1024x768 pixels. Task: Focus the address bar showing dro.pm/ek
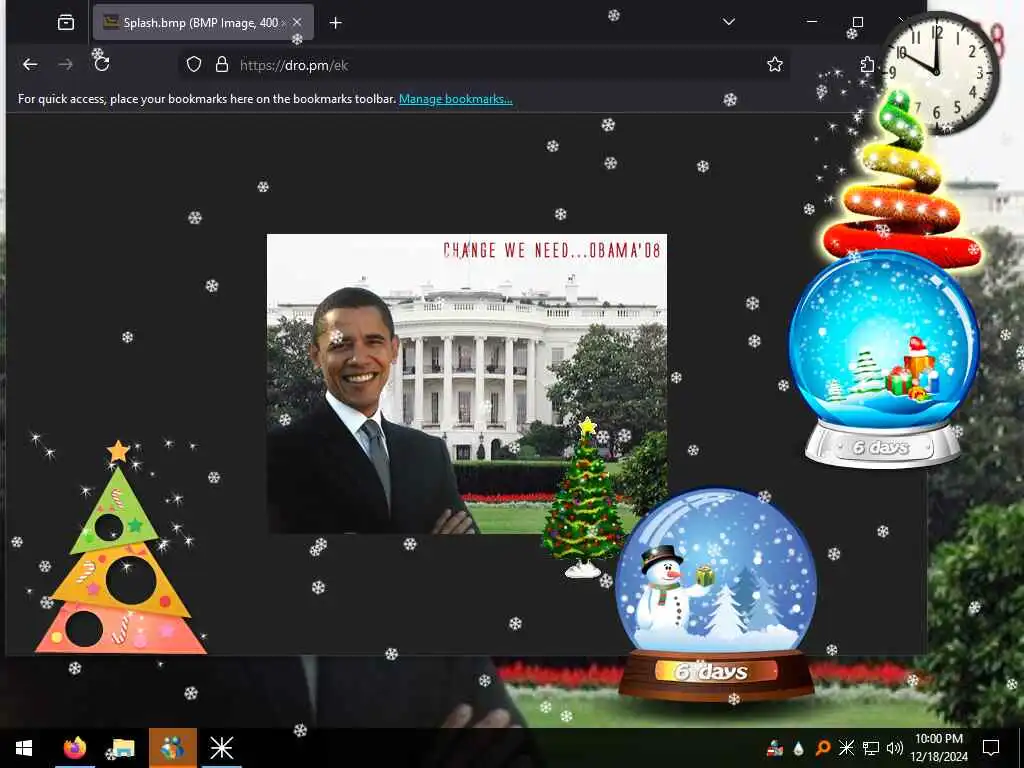[483, 65]
